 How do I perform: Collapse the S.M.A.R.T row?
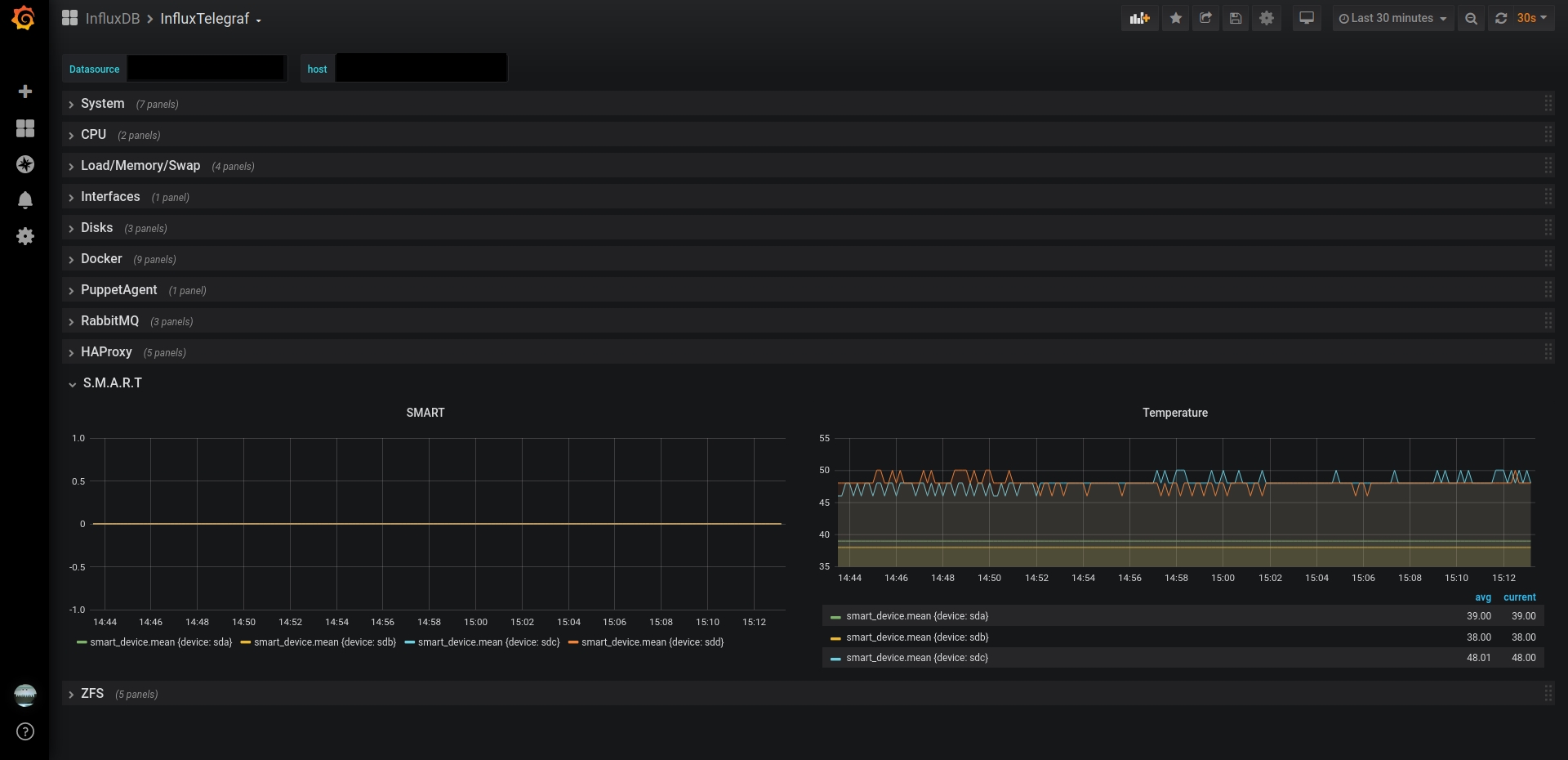coord(112,383)
